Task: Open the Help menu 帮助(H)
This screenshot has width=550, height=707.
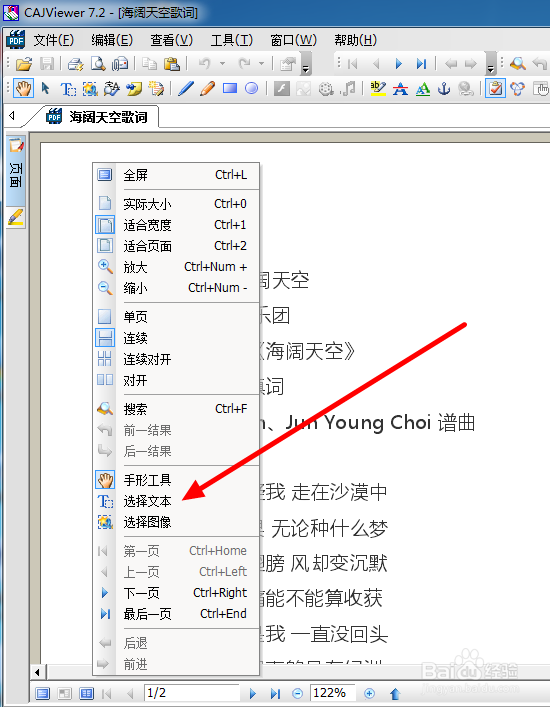Action: [355, 41]
